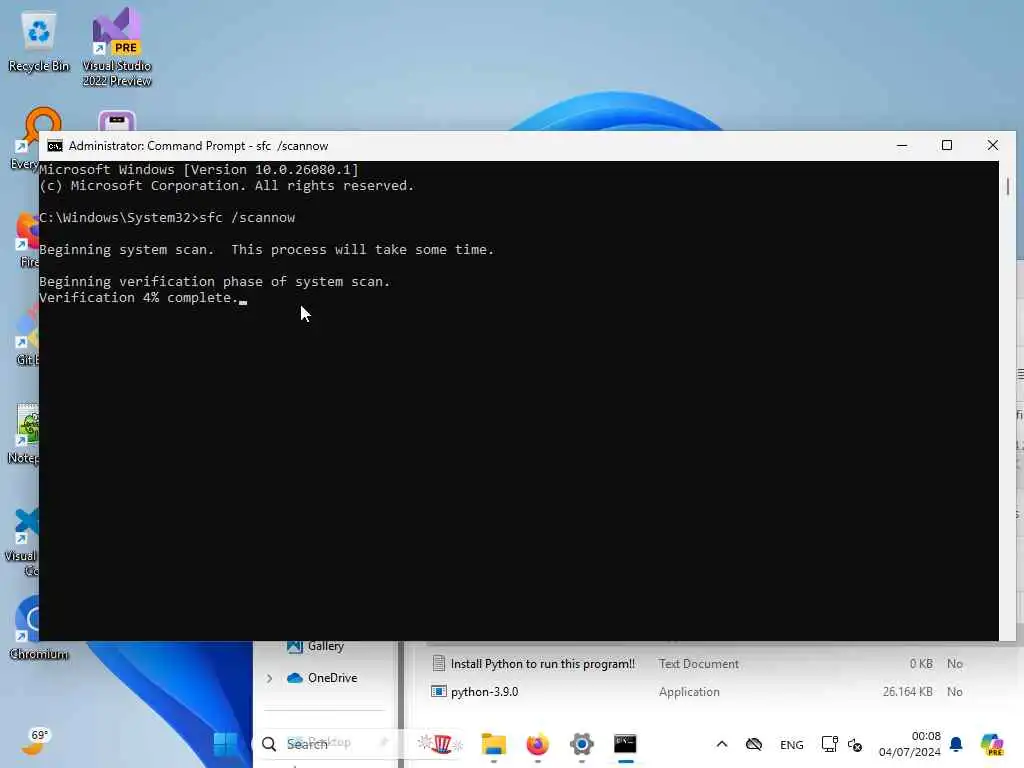Select OneDrive in Explorer navigation pane
Screen dimensions: 1024x768
pyautogui.click(x=332, y=678)
